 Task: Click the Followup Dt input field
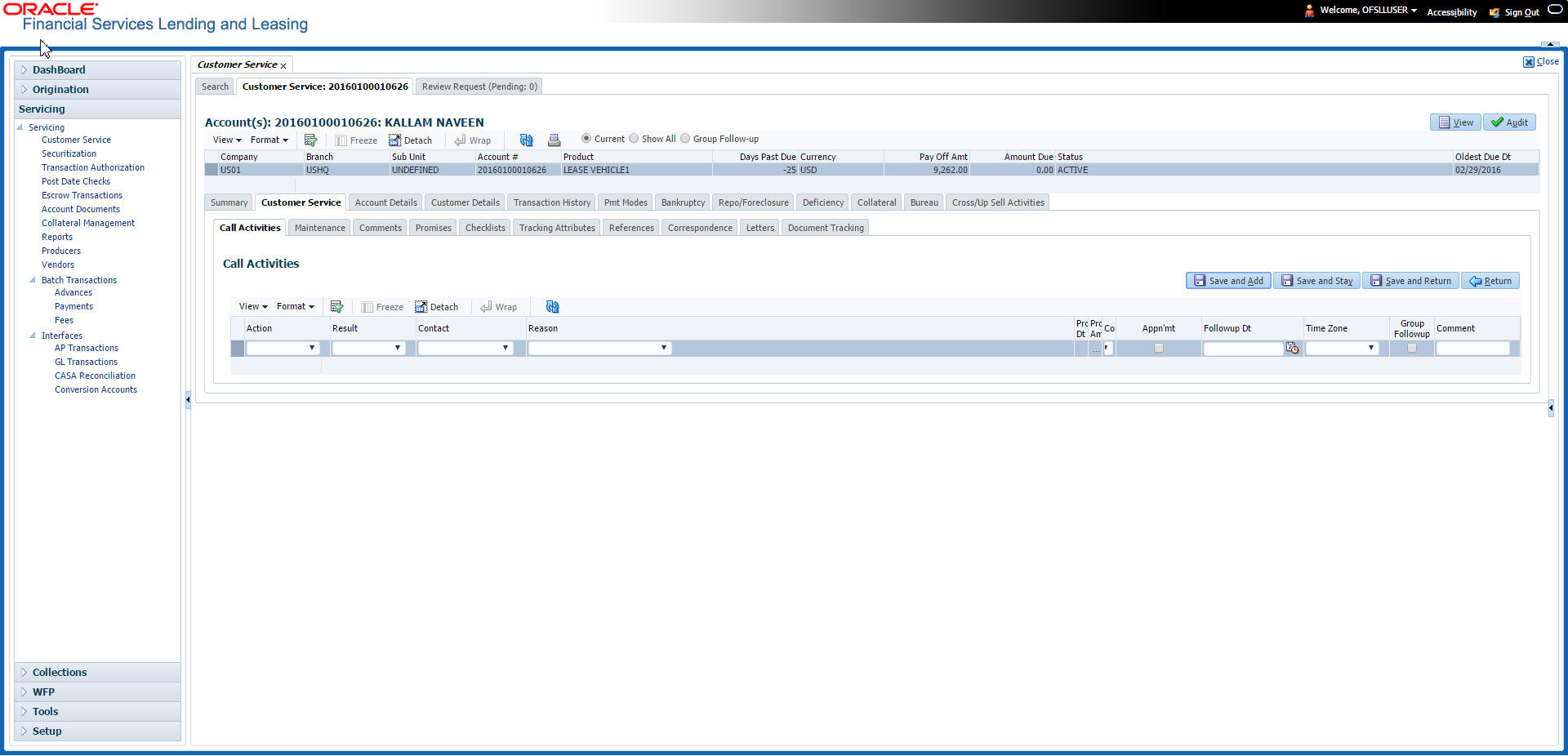1243,349
